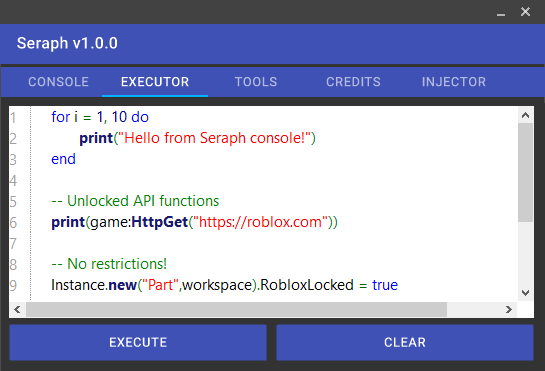This screenshot has height=371, width=545.
Task: Click the editor scroll left arrow
Action: 17,309
